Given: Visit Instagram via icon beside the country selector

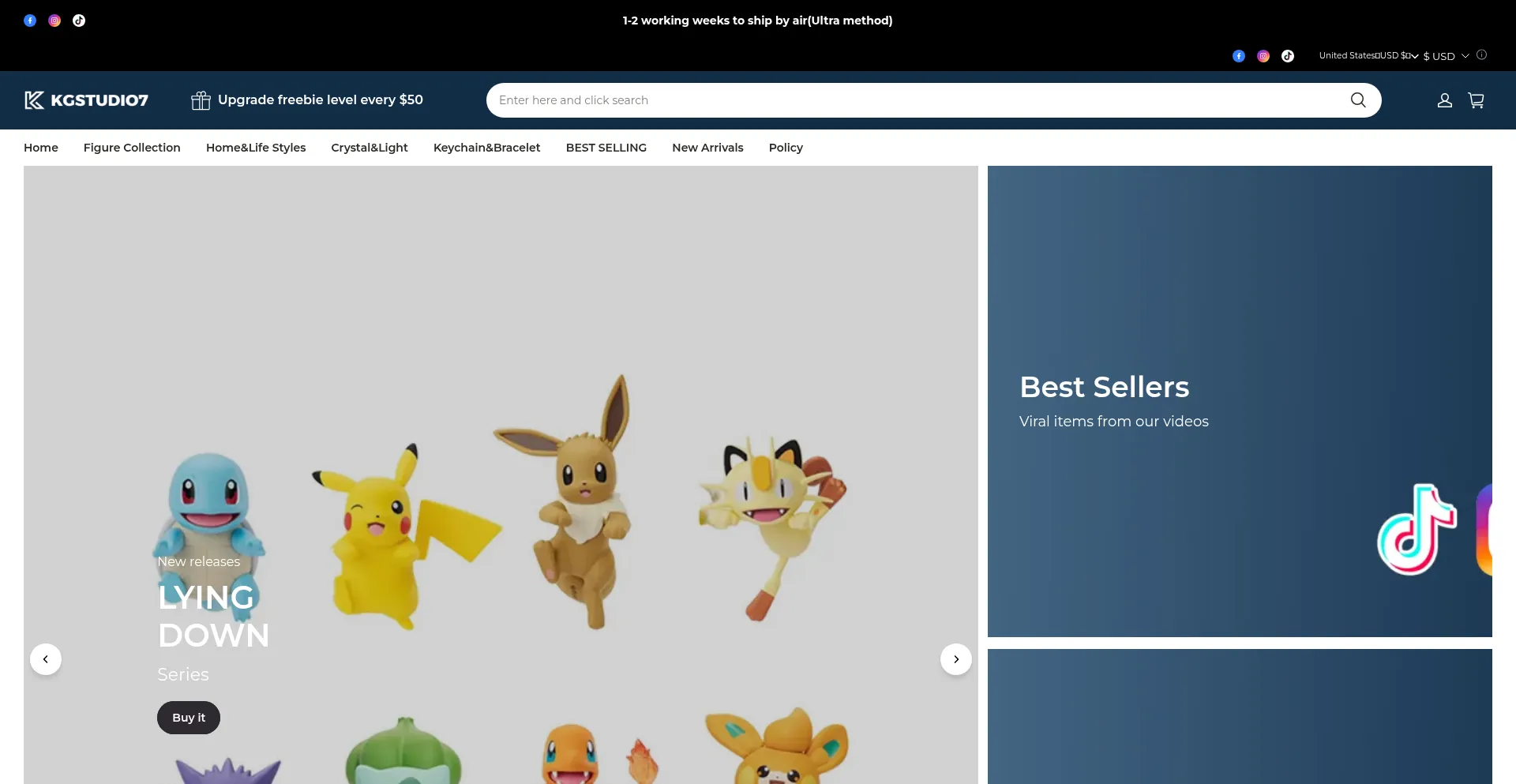Looking at the screenshot, I should pos(1263,56).
